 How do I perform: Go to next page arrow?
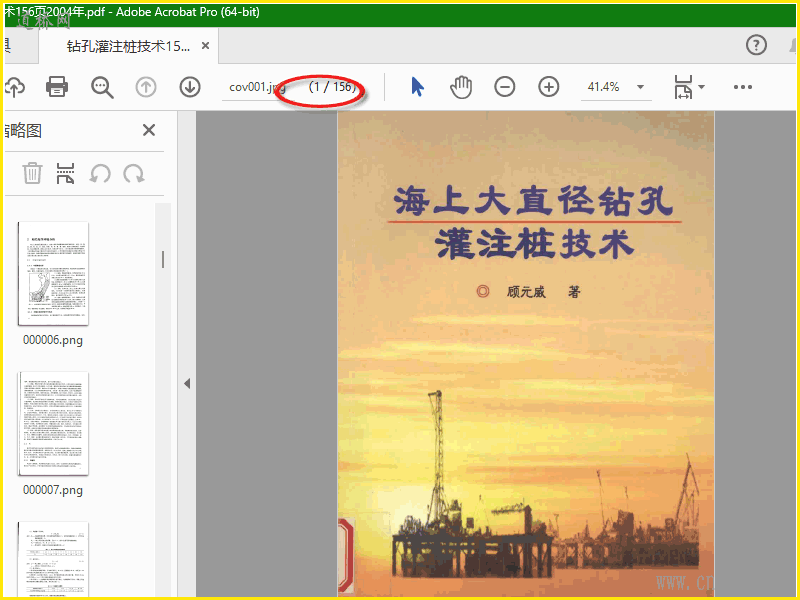click(x=190, y=87)
